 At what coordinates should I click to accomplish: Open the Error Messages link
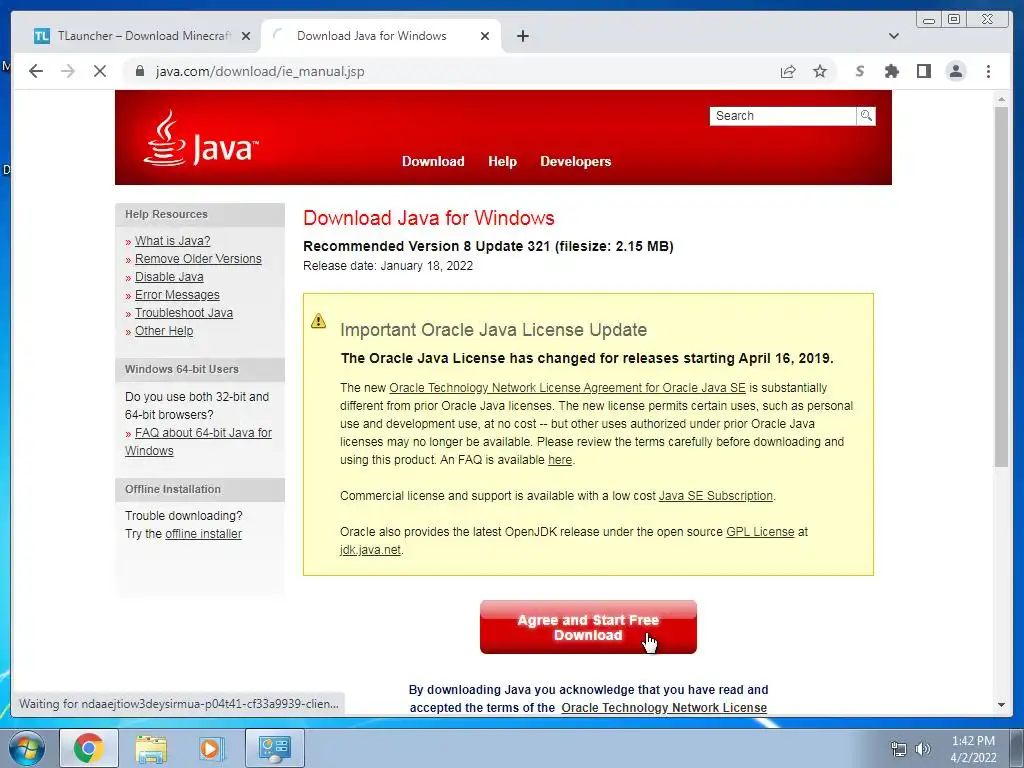click(x=177, y=295)
